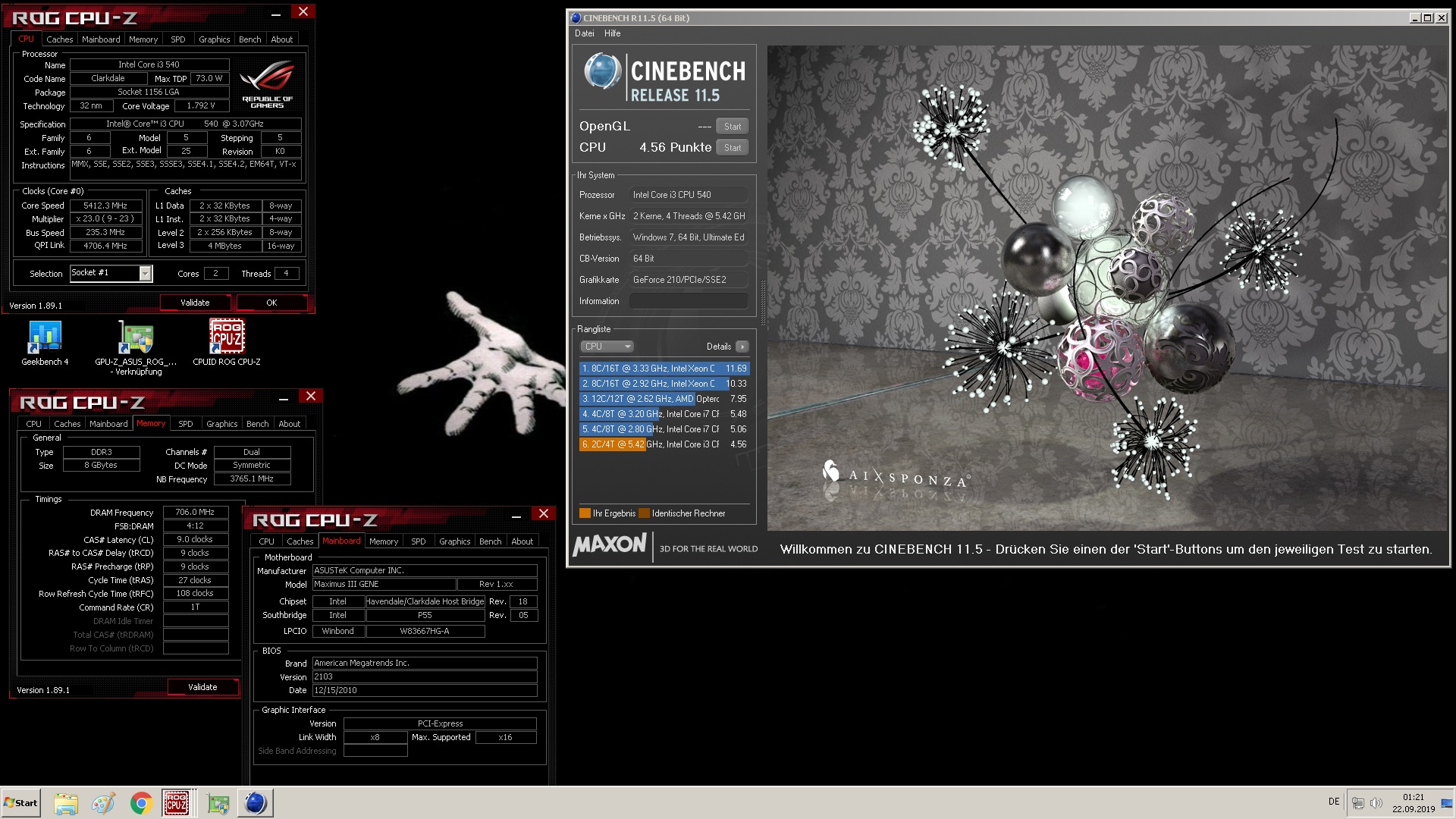Click the Cinebench window title icon
The image size is (1456, 819).
[x=576, y=17]
